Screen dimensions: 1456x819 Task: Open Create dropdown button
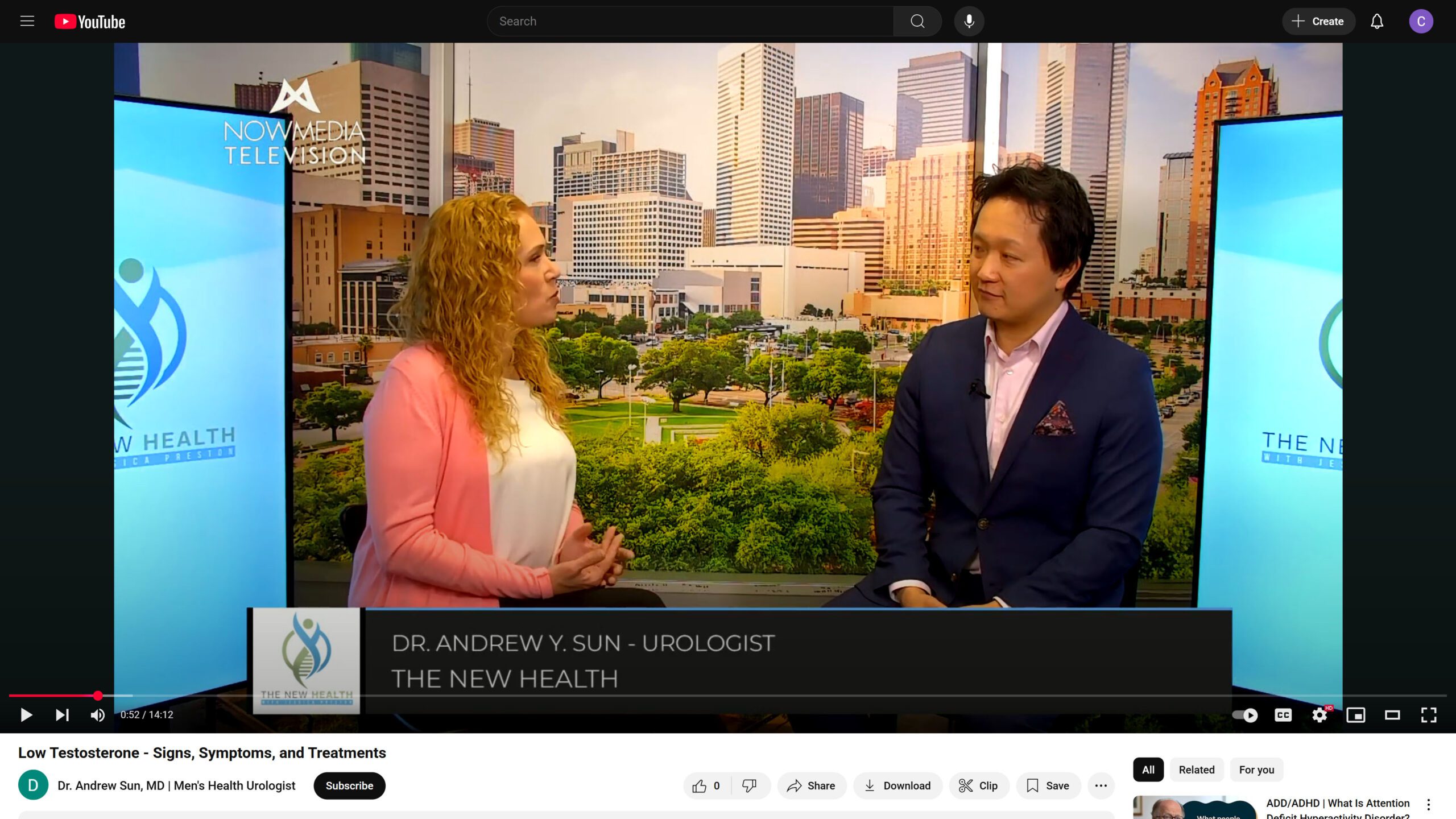point(1318,22)
